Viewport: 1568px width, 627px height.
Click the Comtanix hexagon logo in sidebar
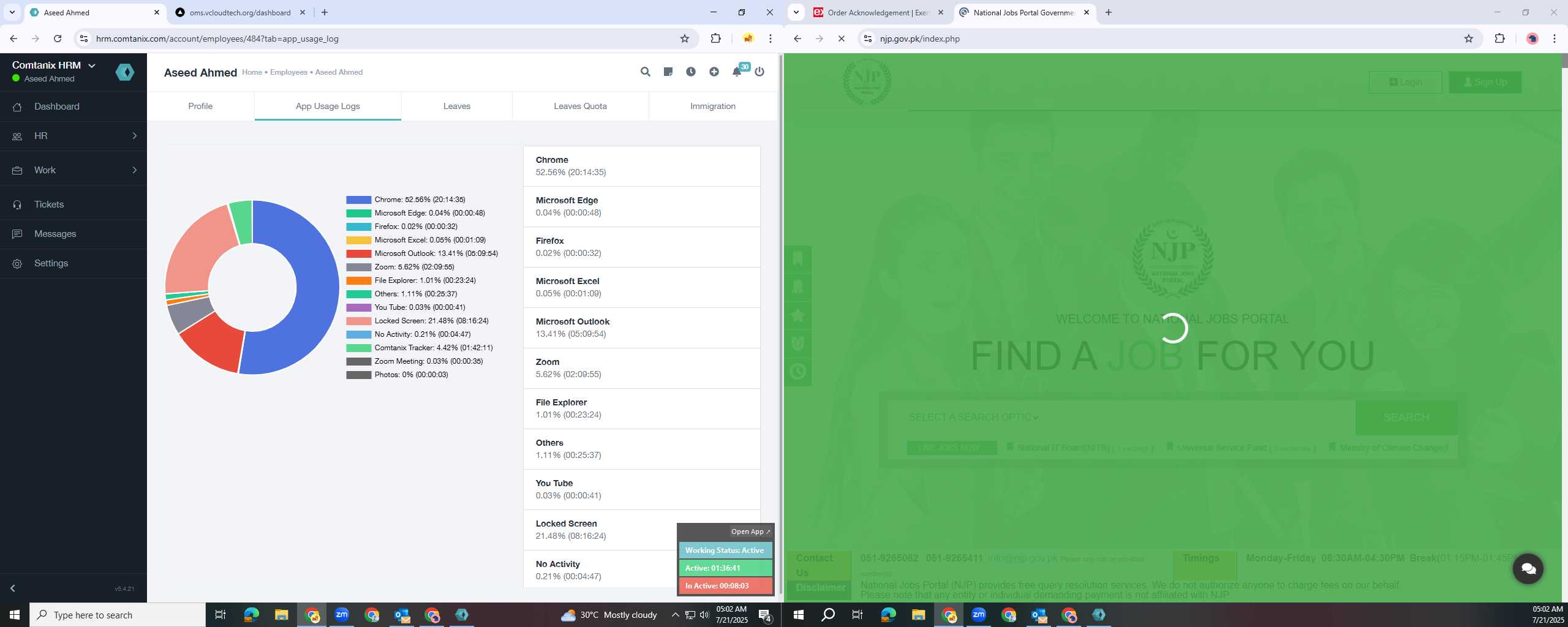click(x=125, y=72)
